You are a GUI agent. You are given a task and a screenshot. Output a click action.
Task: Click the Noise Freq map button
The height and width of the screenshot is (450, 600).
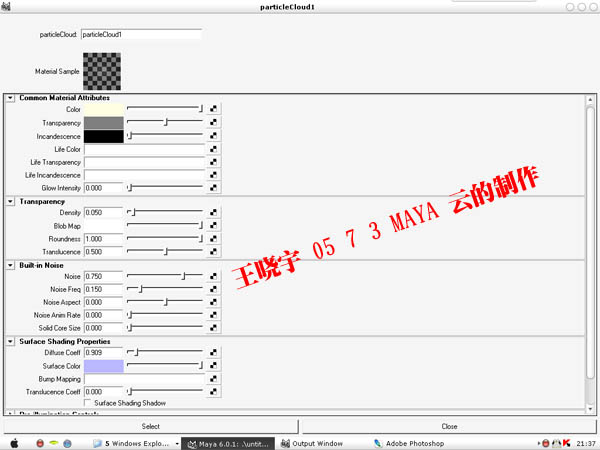point(214,289)
